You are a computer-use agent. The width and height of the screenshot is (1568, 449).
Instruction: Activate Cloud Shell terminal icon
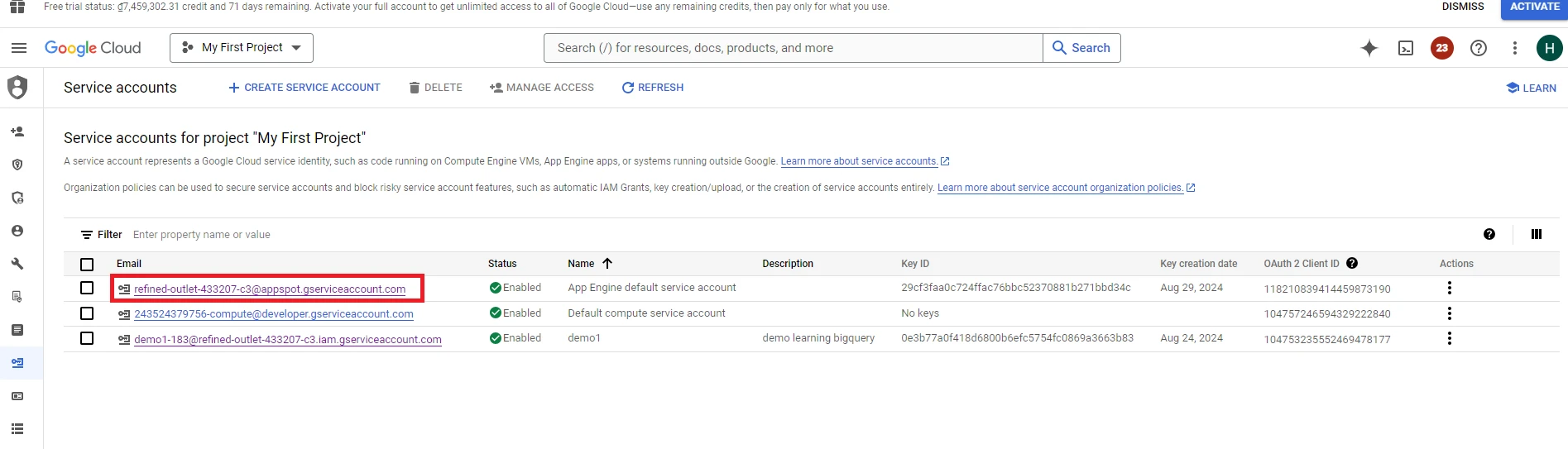[1406, 48]
